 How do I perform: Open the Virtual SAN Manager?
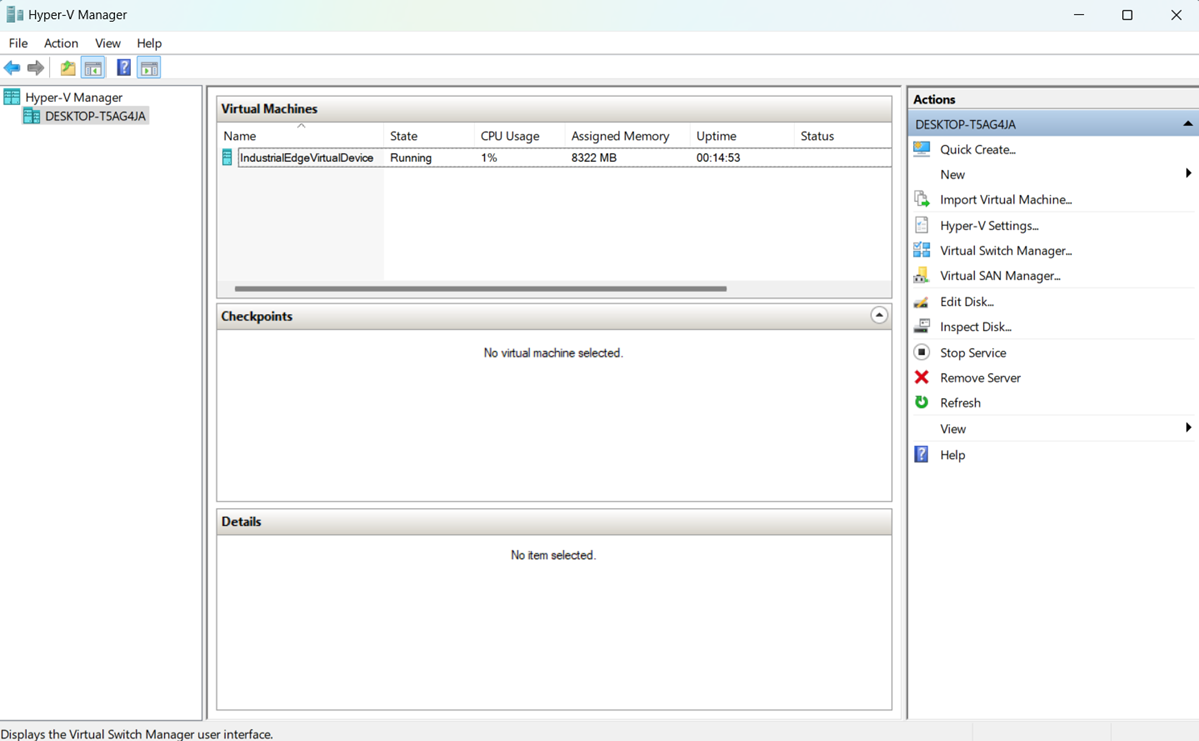(x=998, y=275)
